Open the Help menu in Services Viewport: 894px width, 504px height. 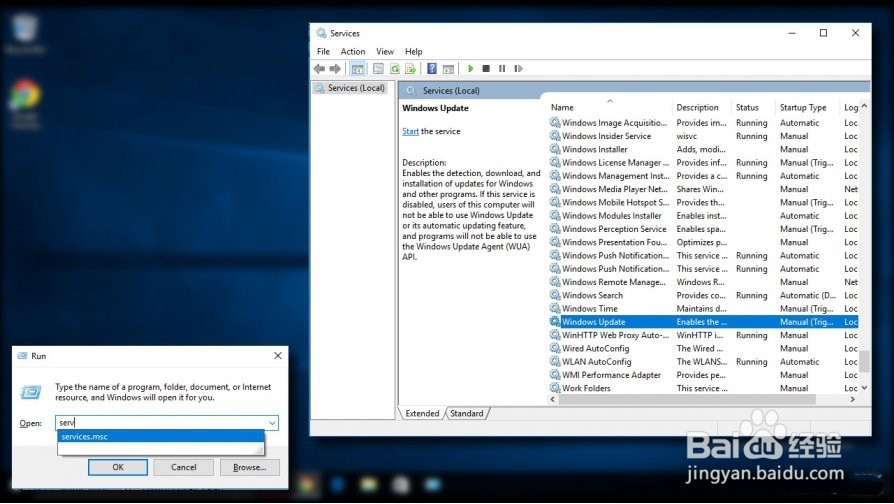413,51
